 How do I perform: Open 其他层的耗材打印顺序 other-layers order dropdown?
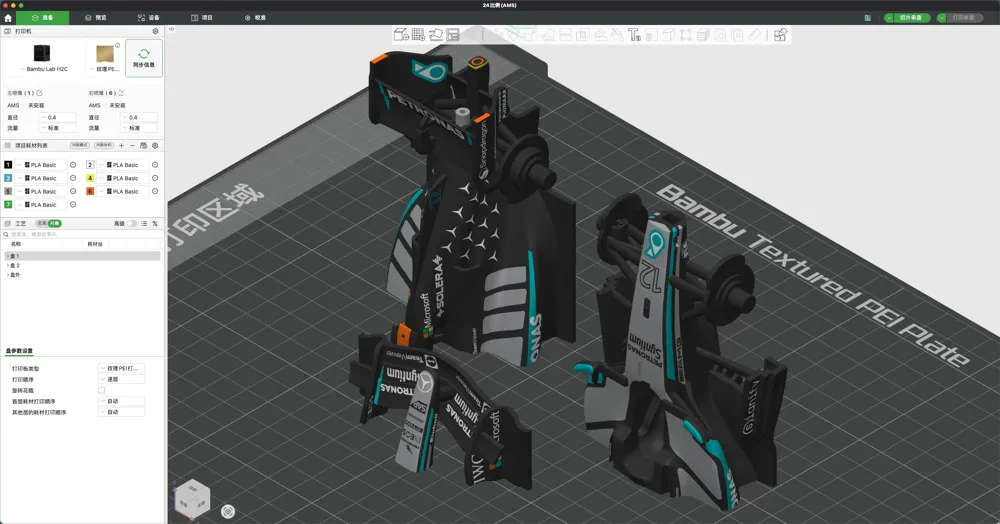[122, 412]
